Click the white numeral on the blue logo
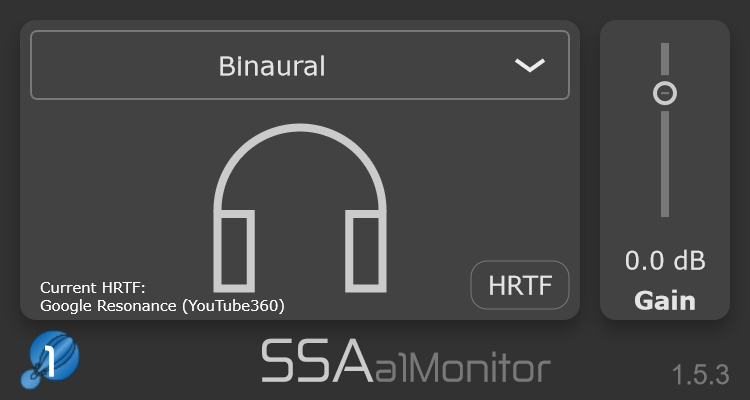750x400 pixels. pyautogui.click(x=49, y=362)
